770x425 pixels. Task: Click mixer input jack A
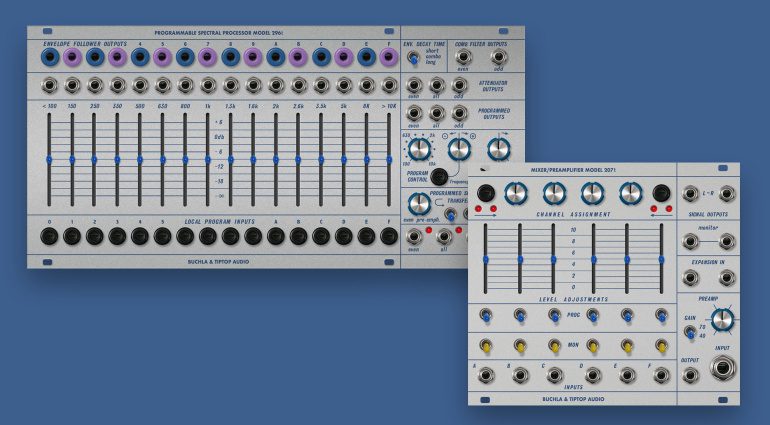(x=485, y=375)
